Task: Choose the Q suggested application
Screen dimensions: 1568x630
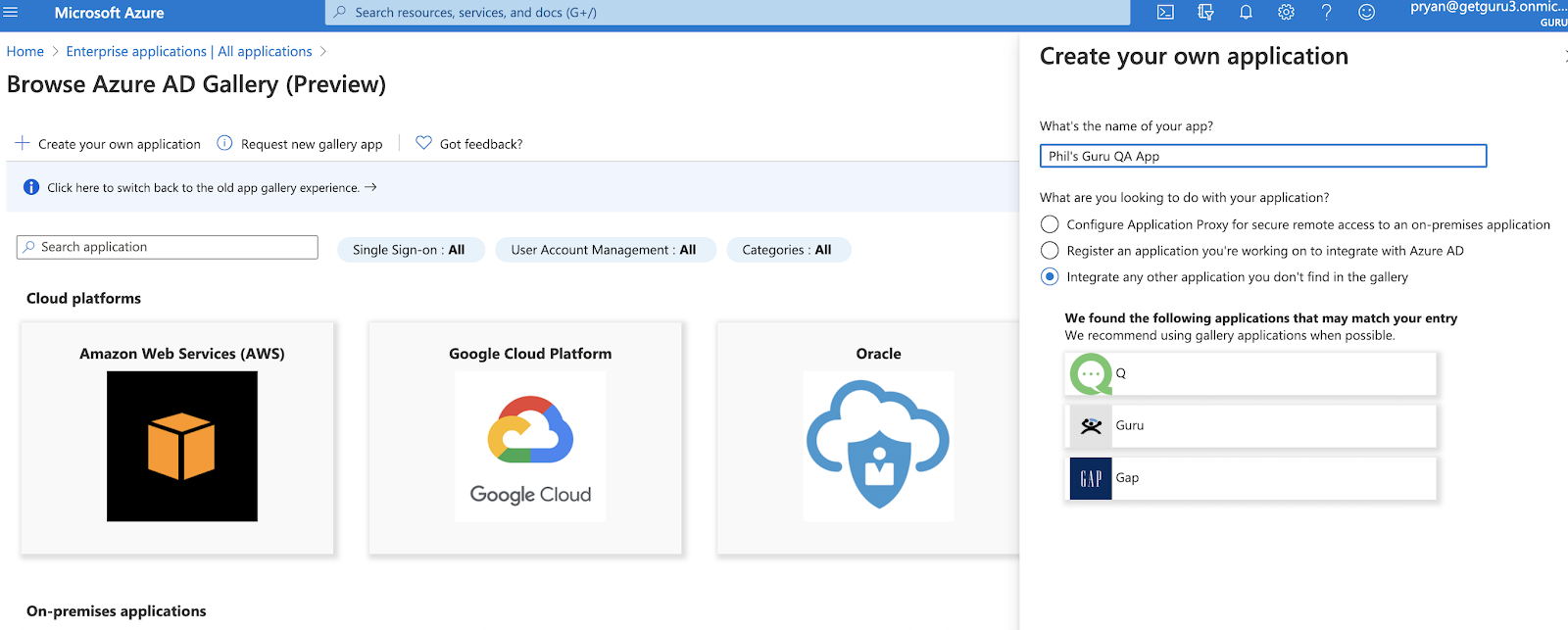Action: (x=1250, y=373)
